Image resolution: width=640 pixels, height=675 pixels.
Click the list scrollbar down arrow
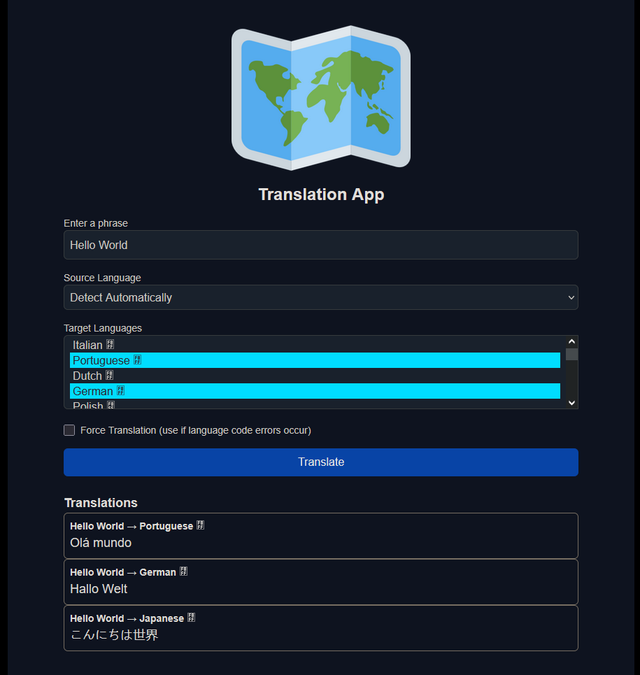coord(572,403)
